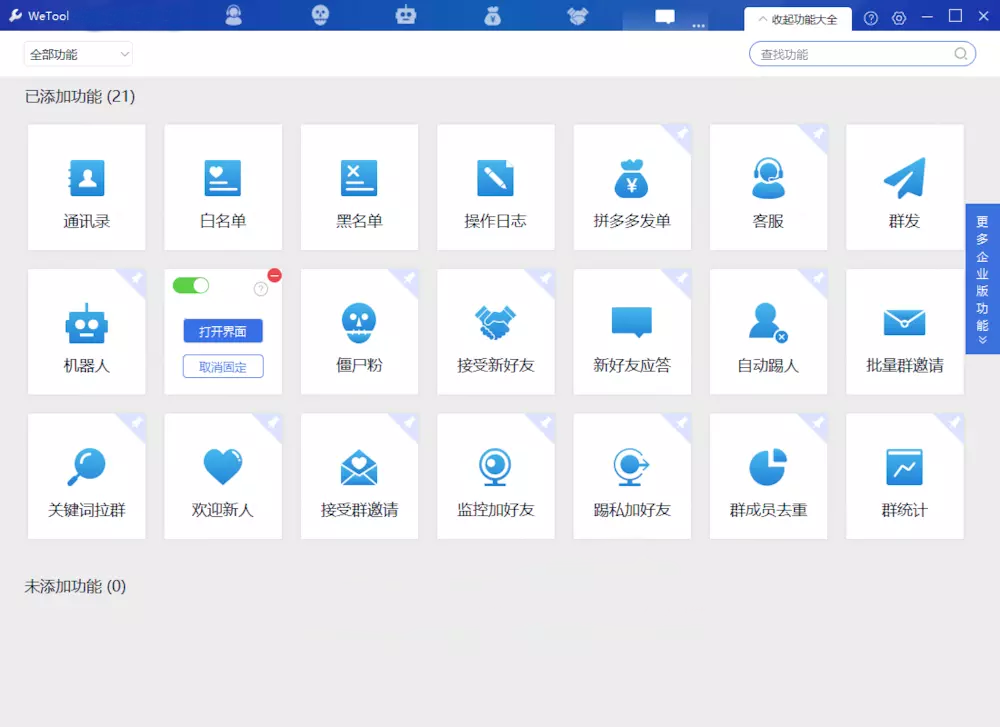Unpin the 客服 tile pin corner
Screen dimensions: 1000x727
click(x=818, y=133)
